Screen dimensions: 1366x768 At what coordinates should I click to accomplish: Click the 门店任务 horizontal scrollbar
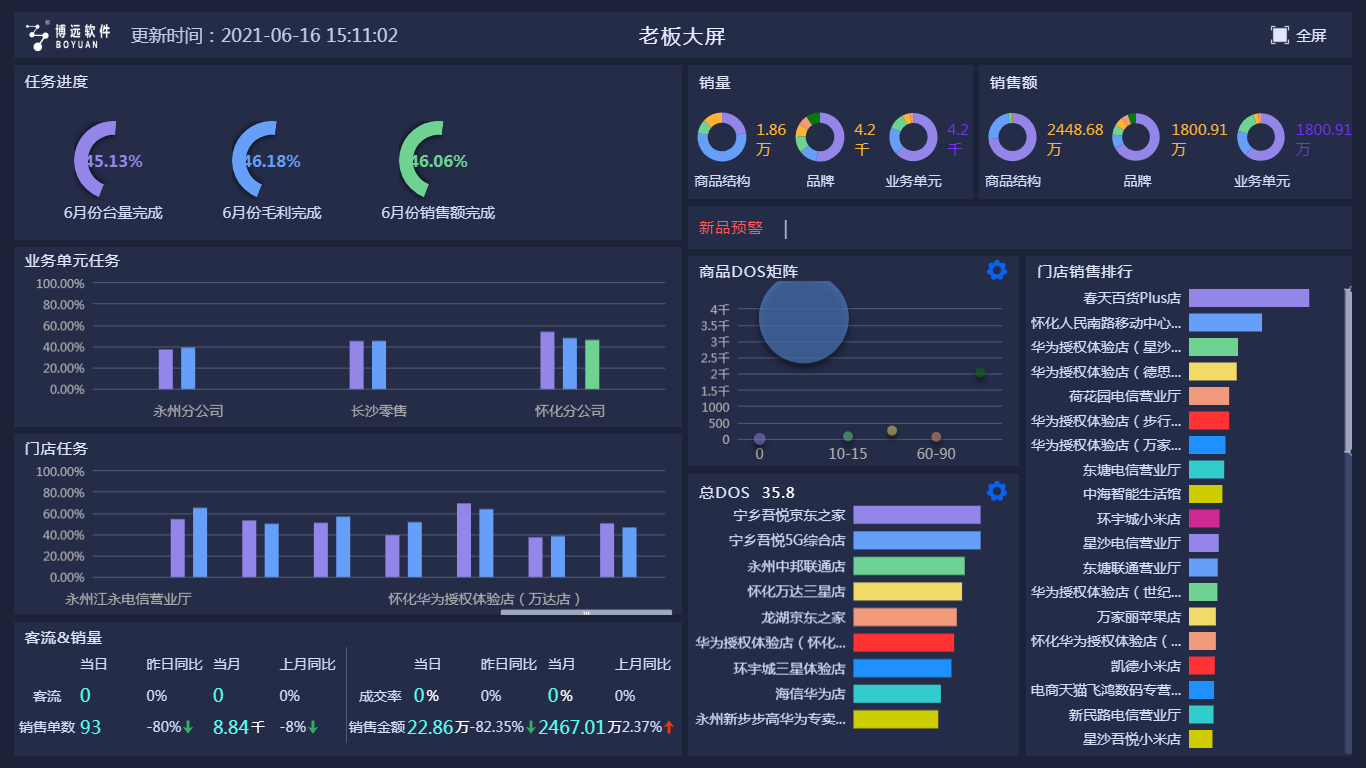[x=586, y=612]
